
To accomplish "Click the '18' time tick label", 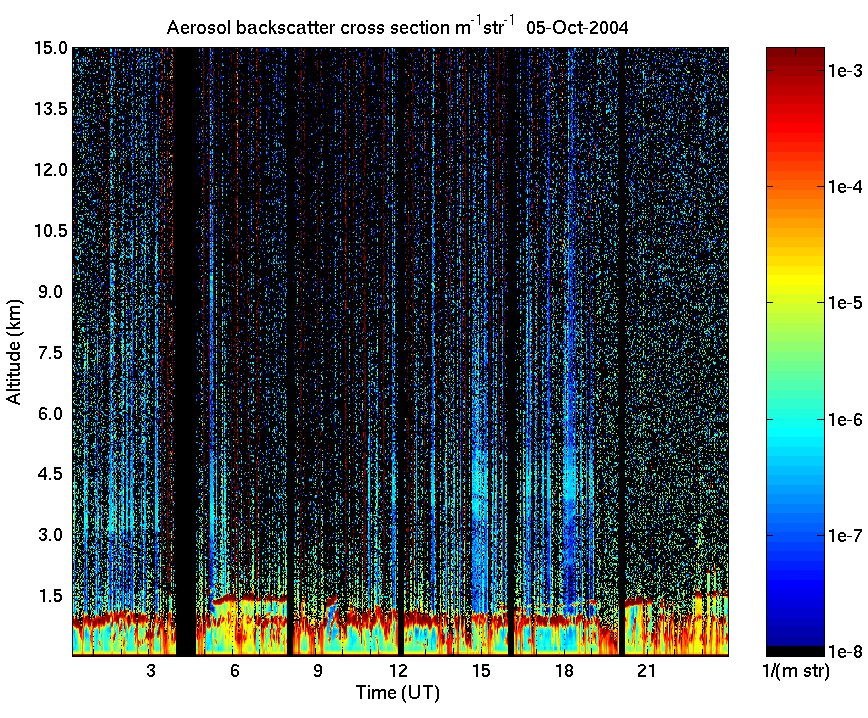I will pyautogui.click(x=564, y=671).
